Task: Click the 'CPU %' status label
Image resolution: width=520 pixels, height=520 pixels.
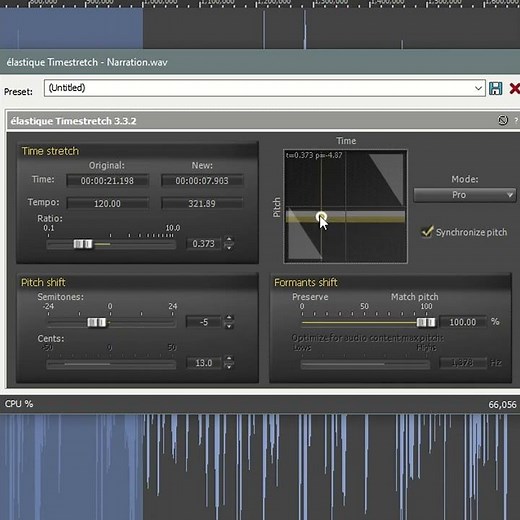Action: 19,404
